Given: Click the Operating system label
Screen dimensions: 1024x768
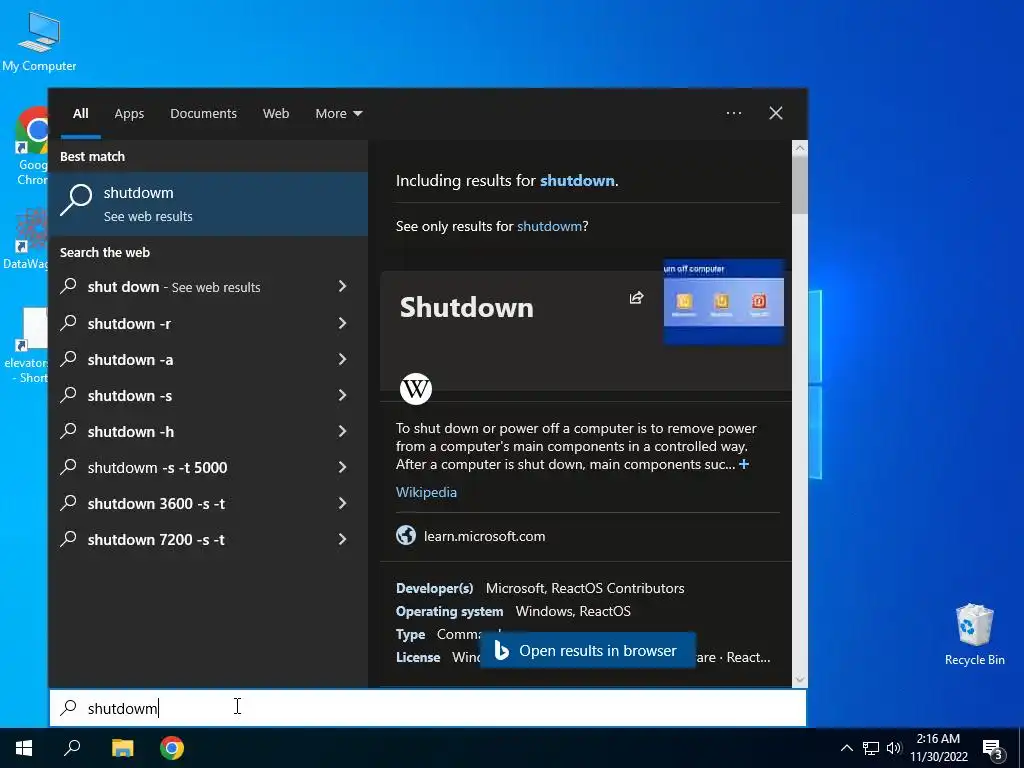Looking at the screenshot, I should (x=449, y=611).
